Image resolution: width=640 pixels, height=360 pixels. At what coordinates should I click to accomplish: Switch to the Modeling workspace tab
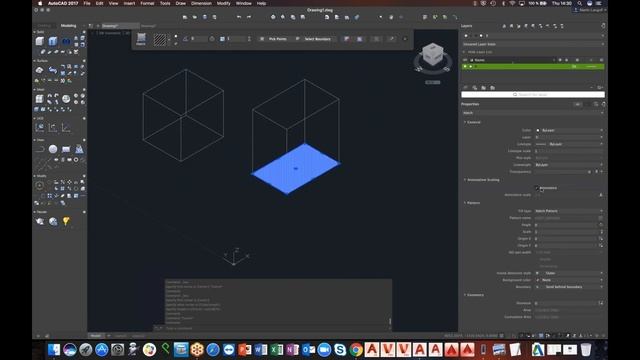(x=68, y=26)
